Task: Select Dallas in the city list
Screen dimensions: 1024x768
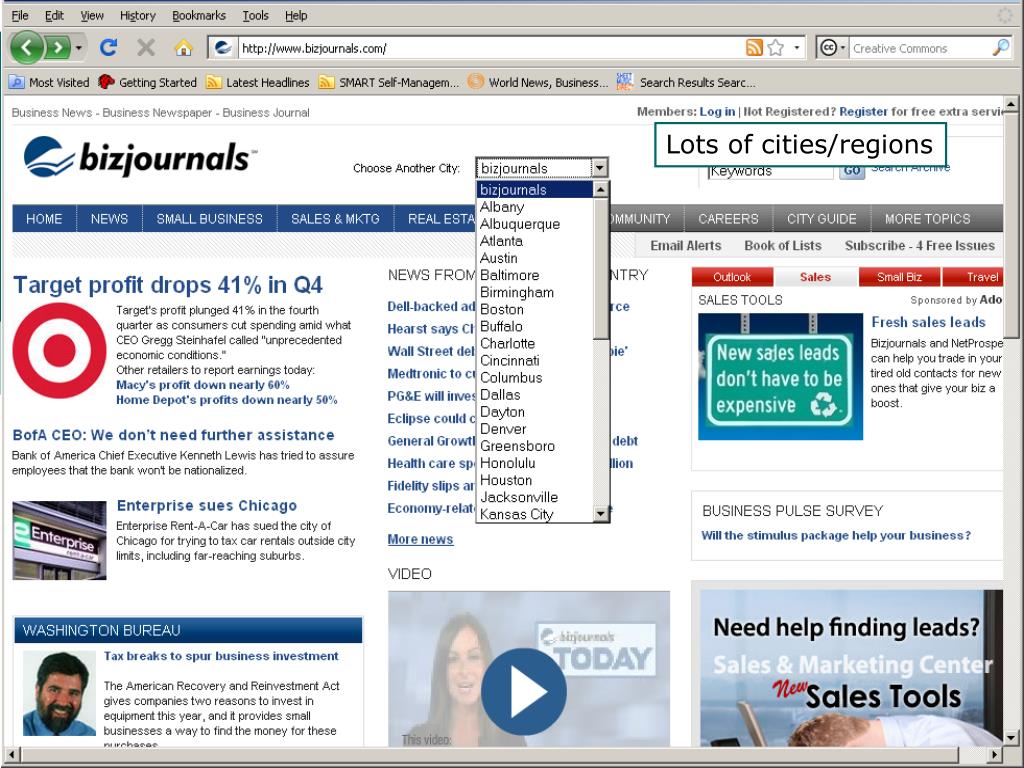Action: coord(500,394)
